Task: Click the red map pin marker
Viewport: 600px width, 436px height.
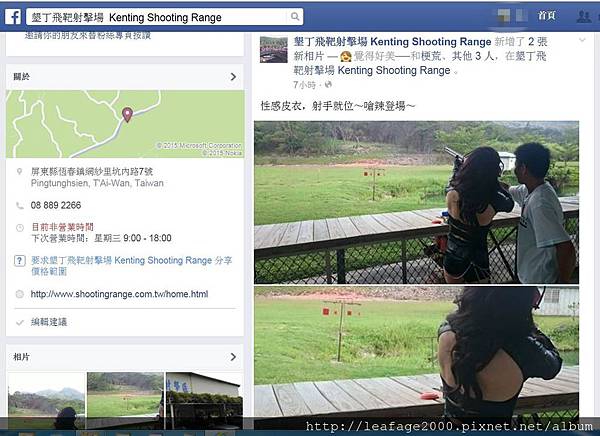Action: (x=127, y=115)
